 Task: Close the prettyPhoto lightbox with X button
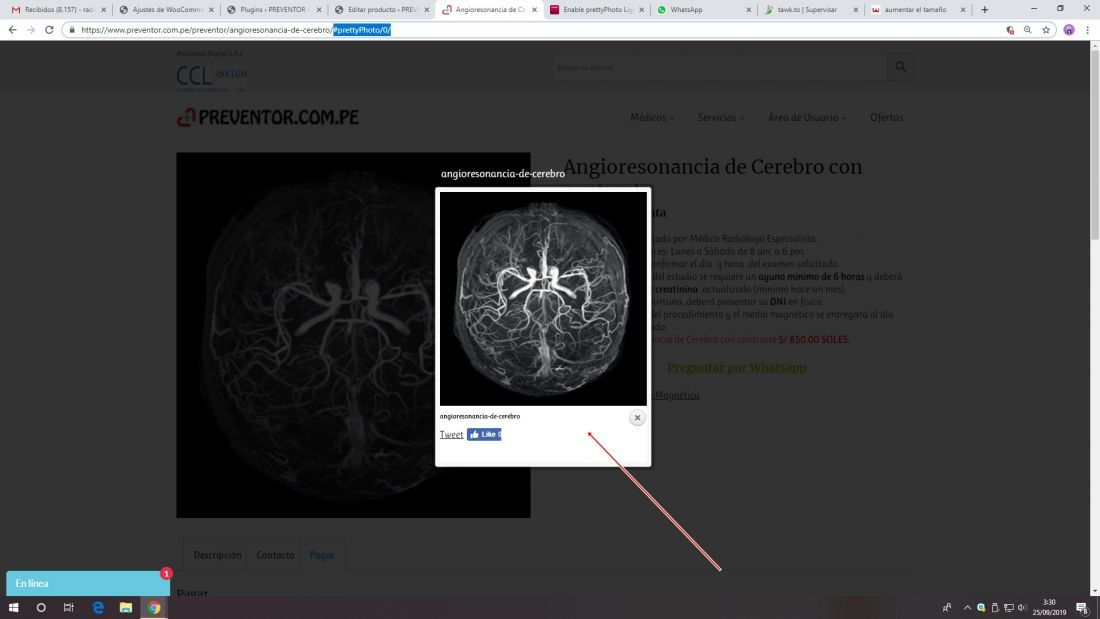637,418
